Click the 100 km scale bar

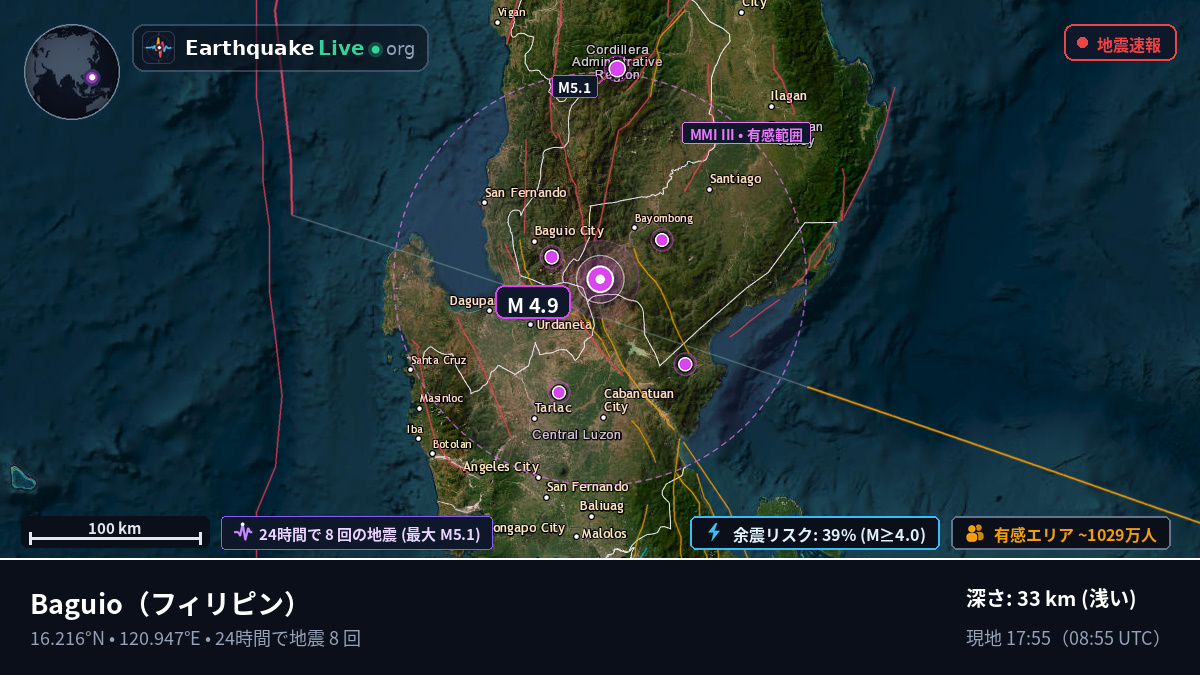coord(115,532)
